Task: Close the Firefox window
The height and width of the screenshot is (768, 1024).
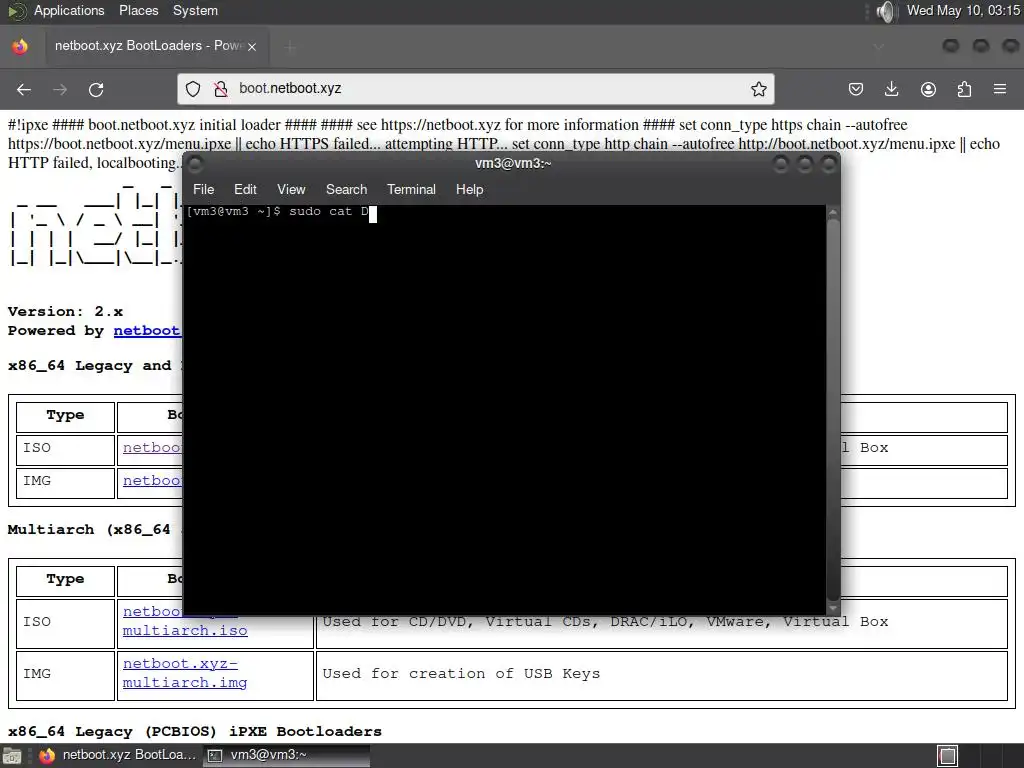Action: (x=1010, y=46)
